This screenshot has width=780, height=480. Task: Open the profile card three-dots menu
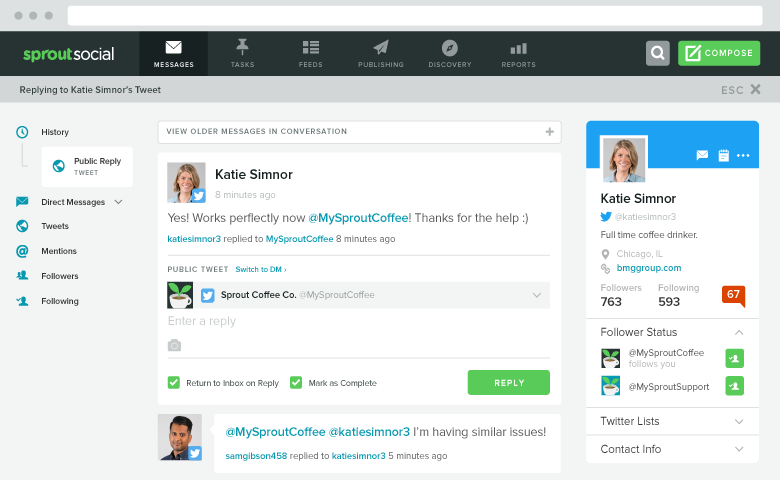click(x=743, y=156)
